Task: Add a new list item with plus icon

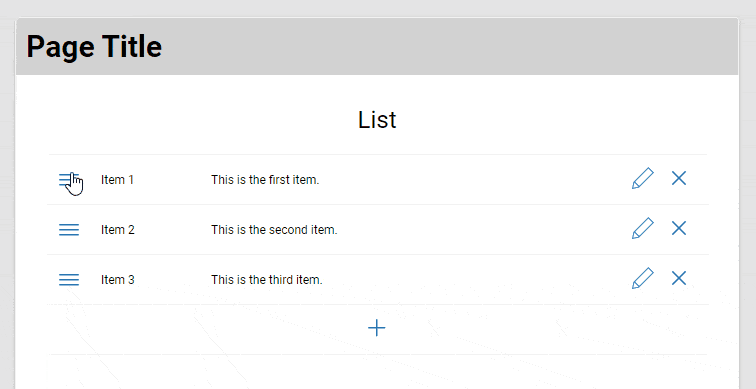Action: tap(377, 328)
